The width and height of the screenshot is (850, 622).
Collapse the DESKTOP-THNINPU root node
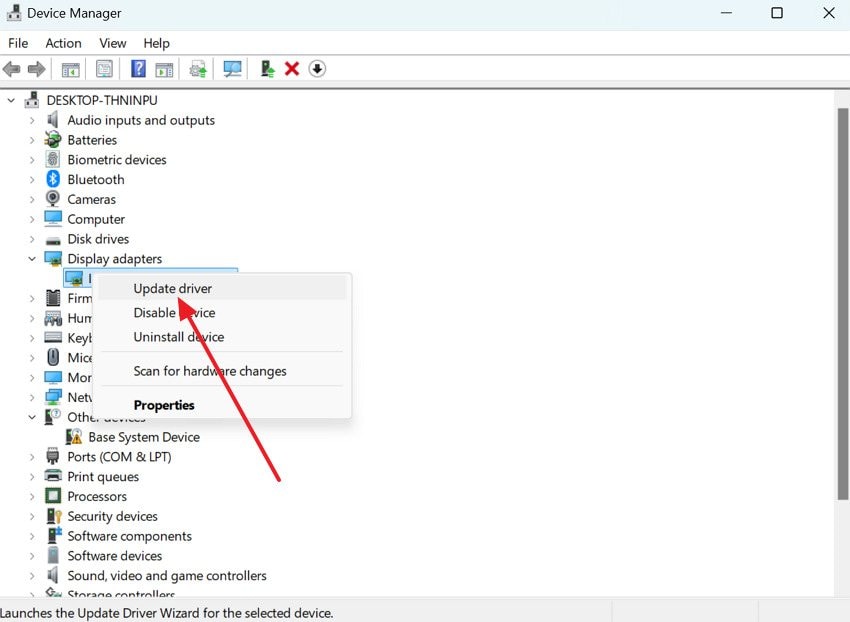pyautogui.click(x=11, y=100)
